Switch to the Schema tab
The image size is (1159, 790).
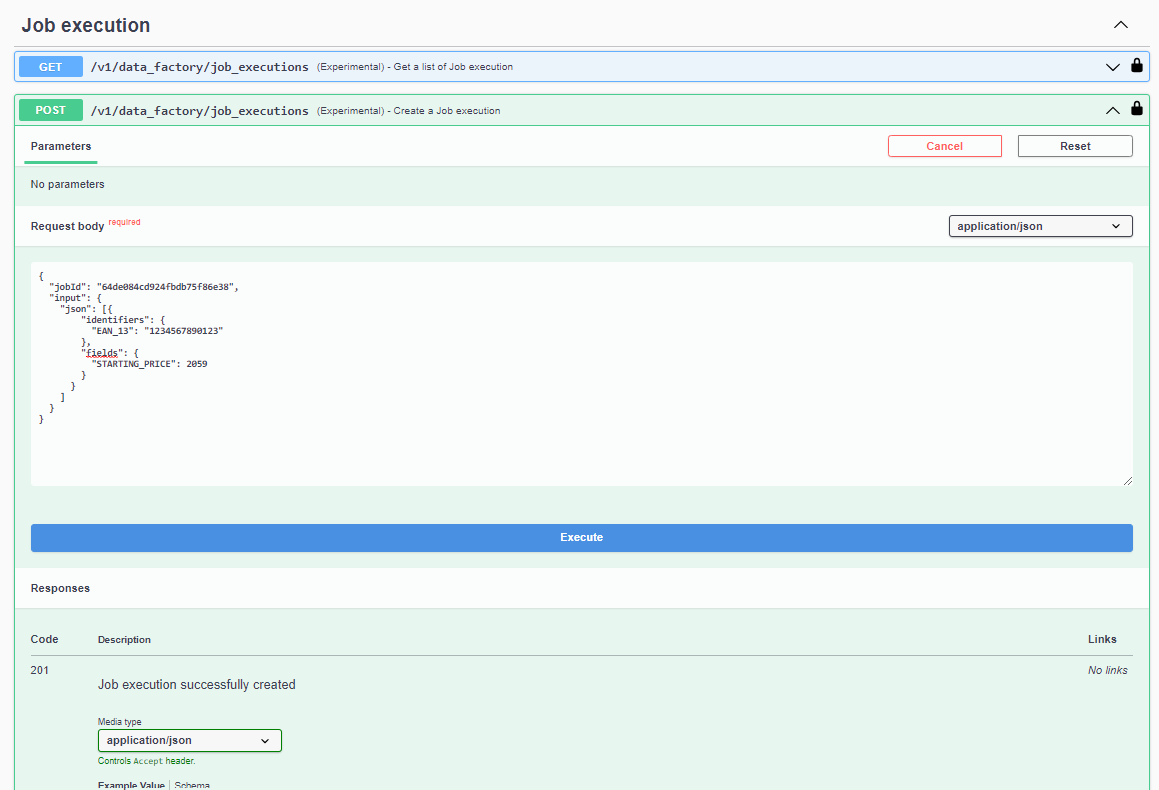tap(192, 785)
